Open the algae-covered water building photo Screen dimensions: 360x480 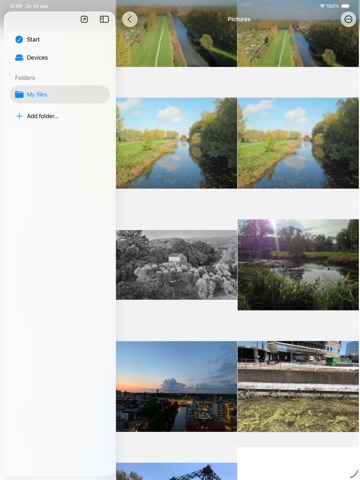coord(298,386)
